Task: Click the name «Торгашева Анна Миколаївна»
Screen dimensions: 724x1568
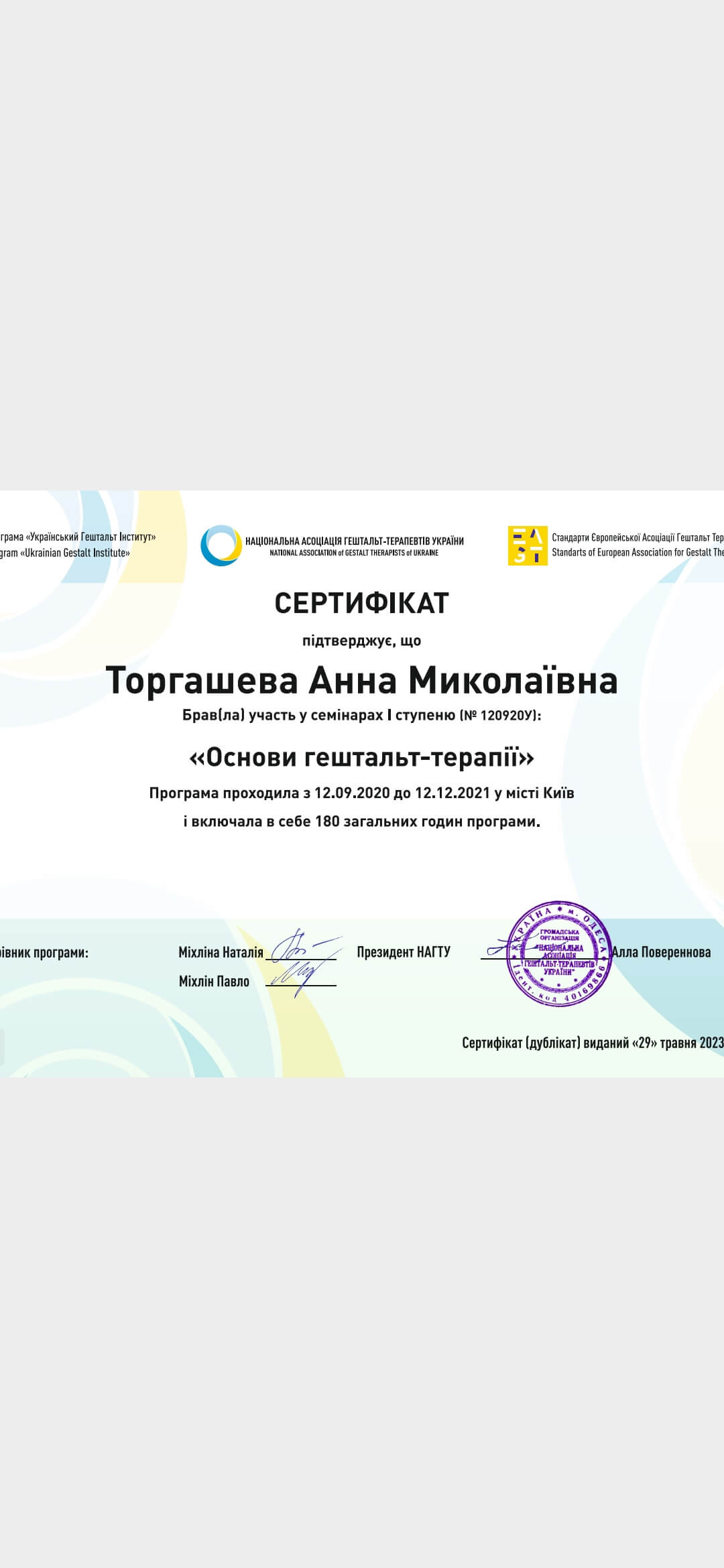Action: coord(361,680)
